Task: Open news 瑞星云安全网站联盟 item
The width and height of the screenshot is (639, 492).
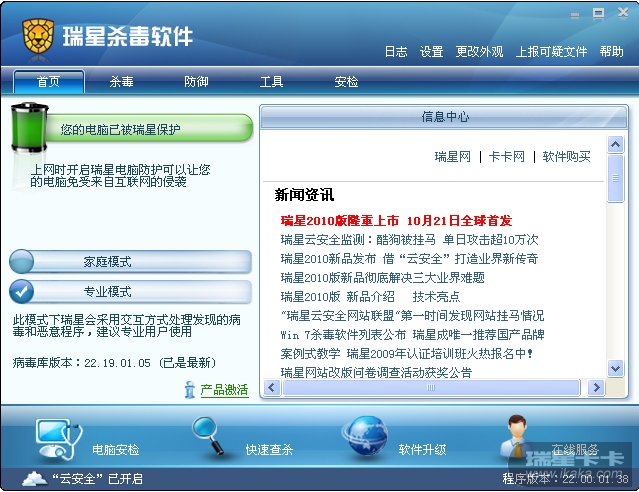Action: click(412, 315)
